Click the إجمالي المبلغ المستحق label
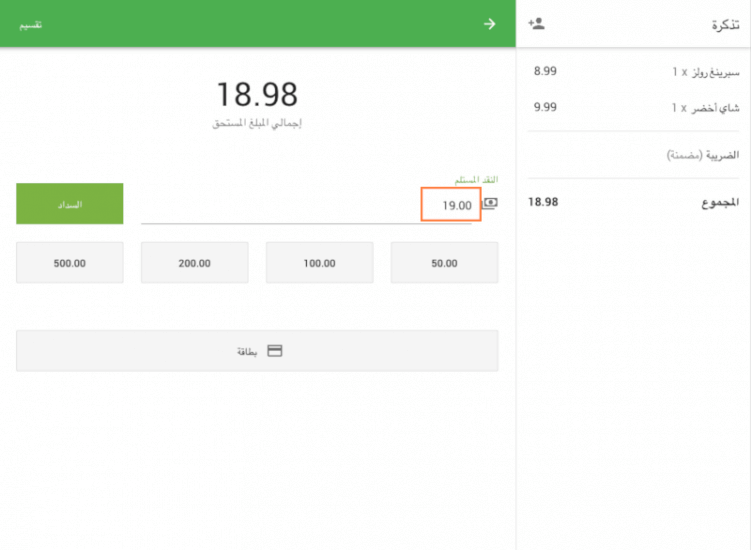Viewport: 751px width, 550px height. click(x=257, y=123)
